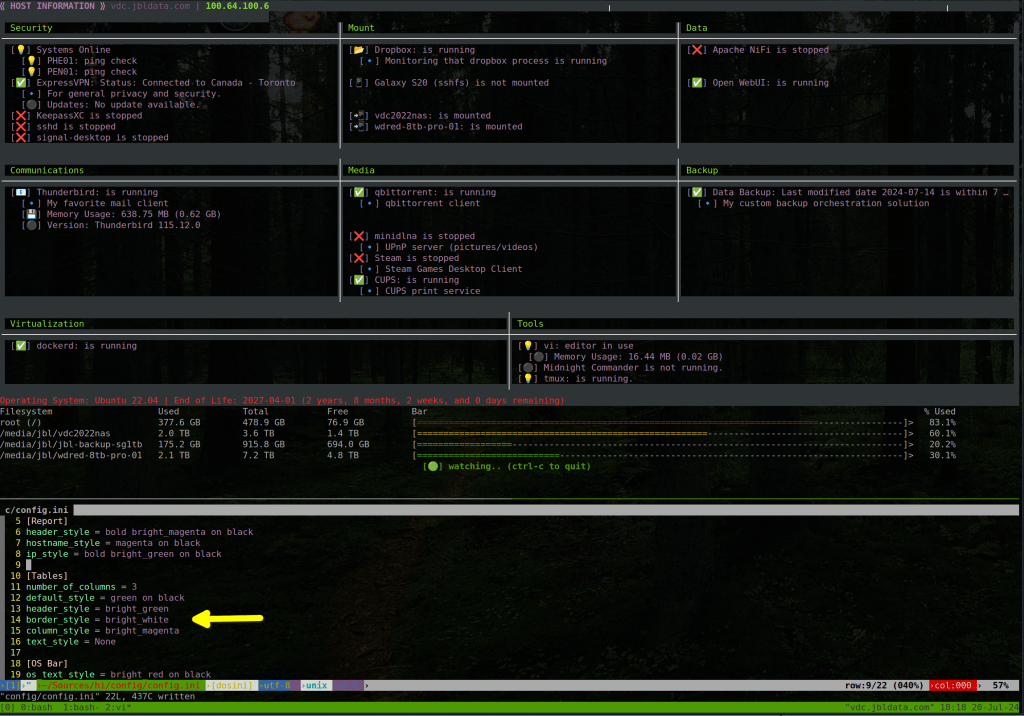Click the mount icon beside vdc2022nas

click(x=359, y=116)
